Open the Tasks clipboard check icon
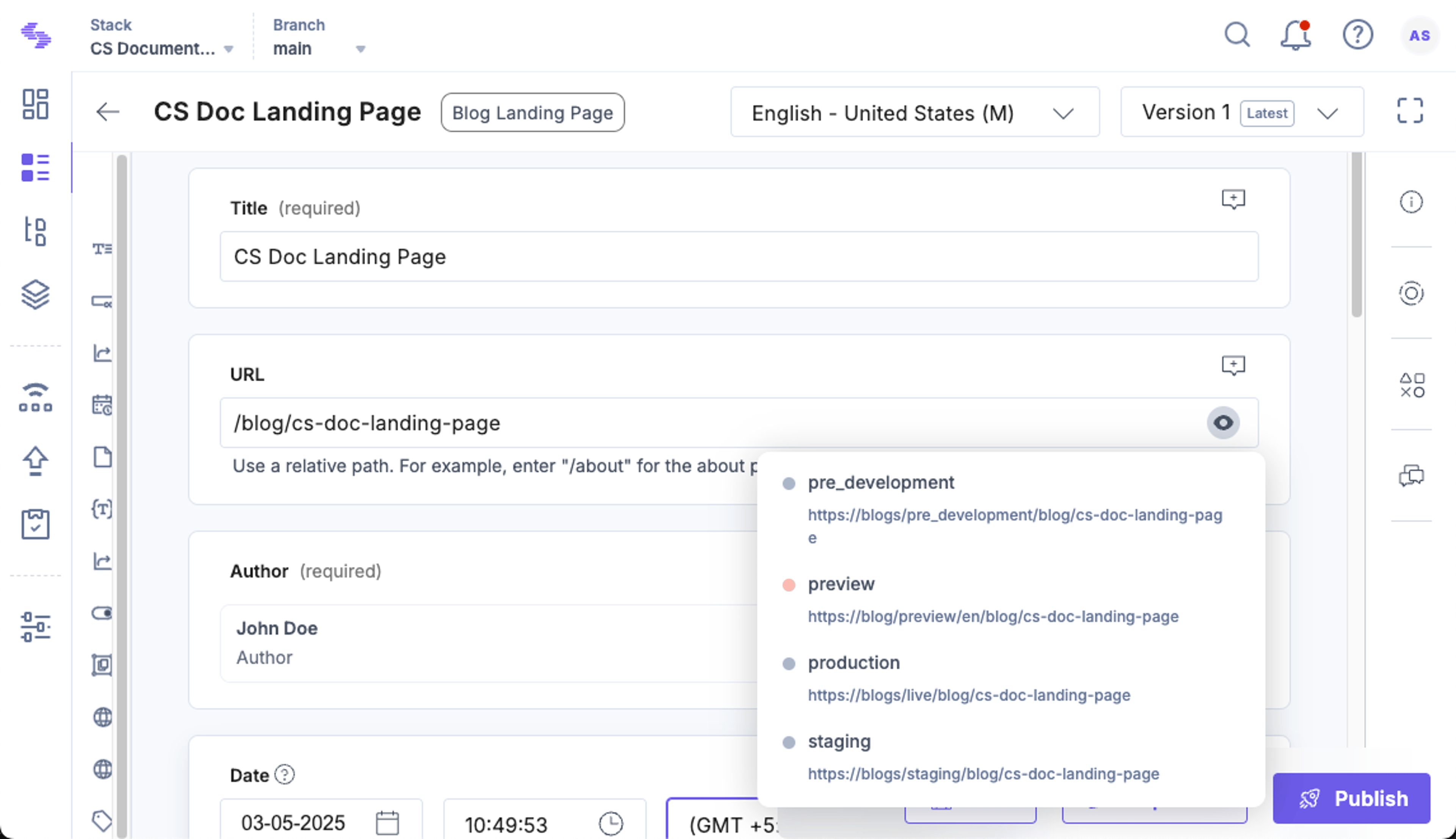This screenshot has height=839, width=1456. (x=36, y=524)
